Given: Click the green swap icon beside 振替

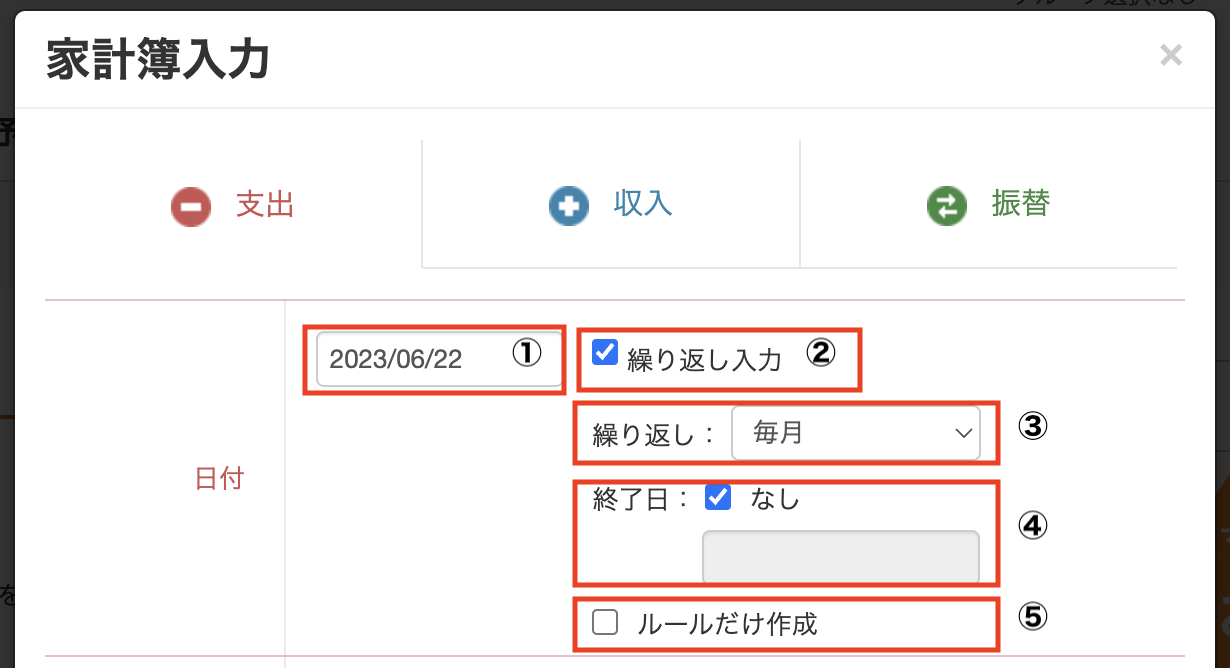Looking at the screenshot, I should (x=946, y=207).
